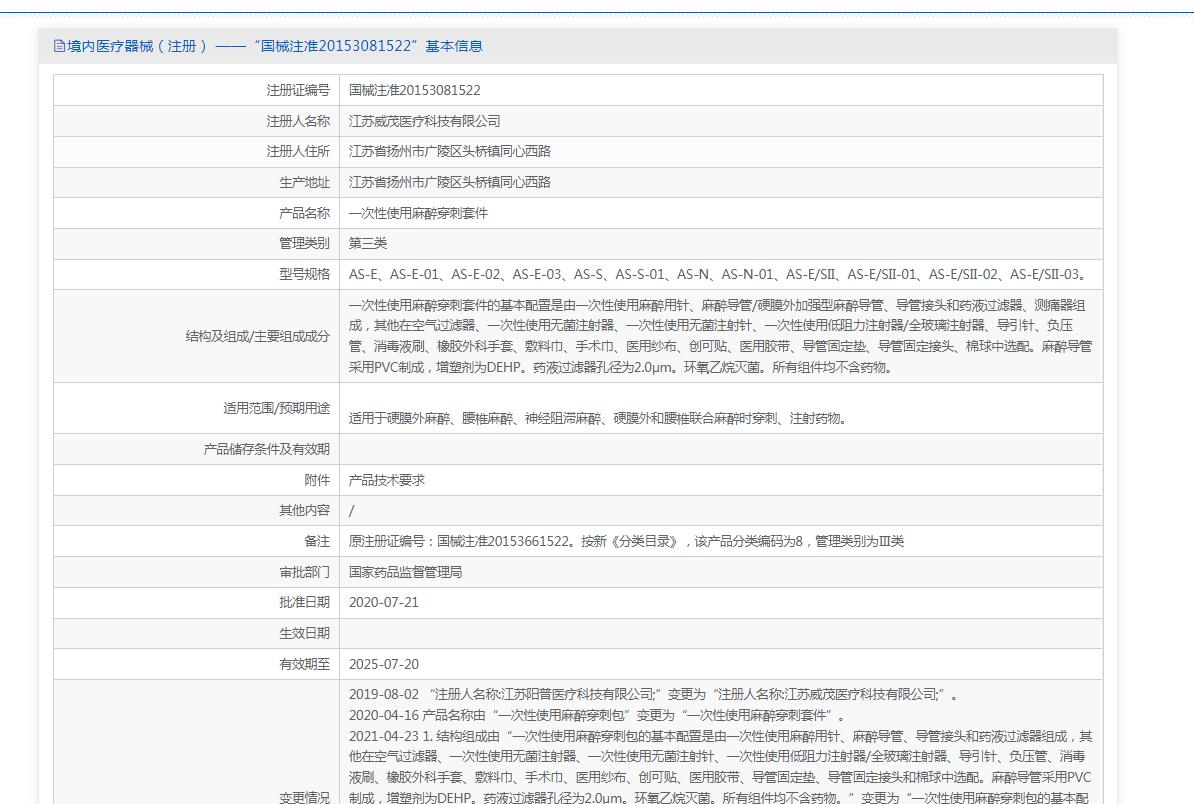Click the registrant name 江苏威茂医疗科技有限公司
Viewport: 1194px width, 804px height.
(x=424, y=121)
